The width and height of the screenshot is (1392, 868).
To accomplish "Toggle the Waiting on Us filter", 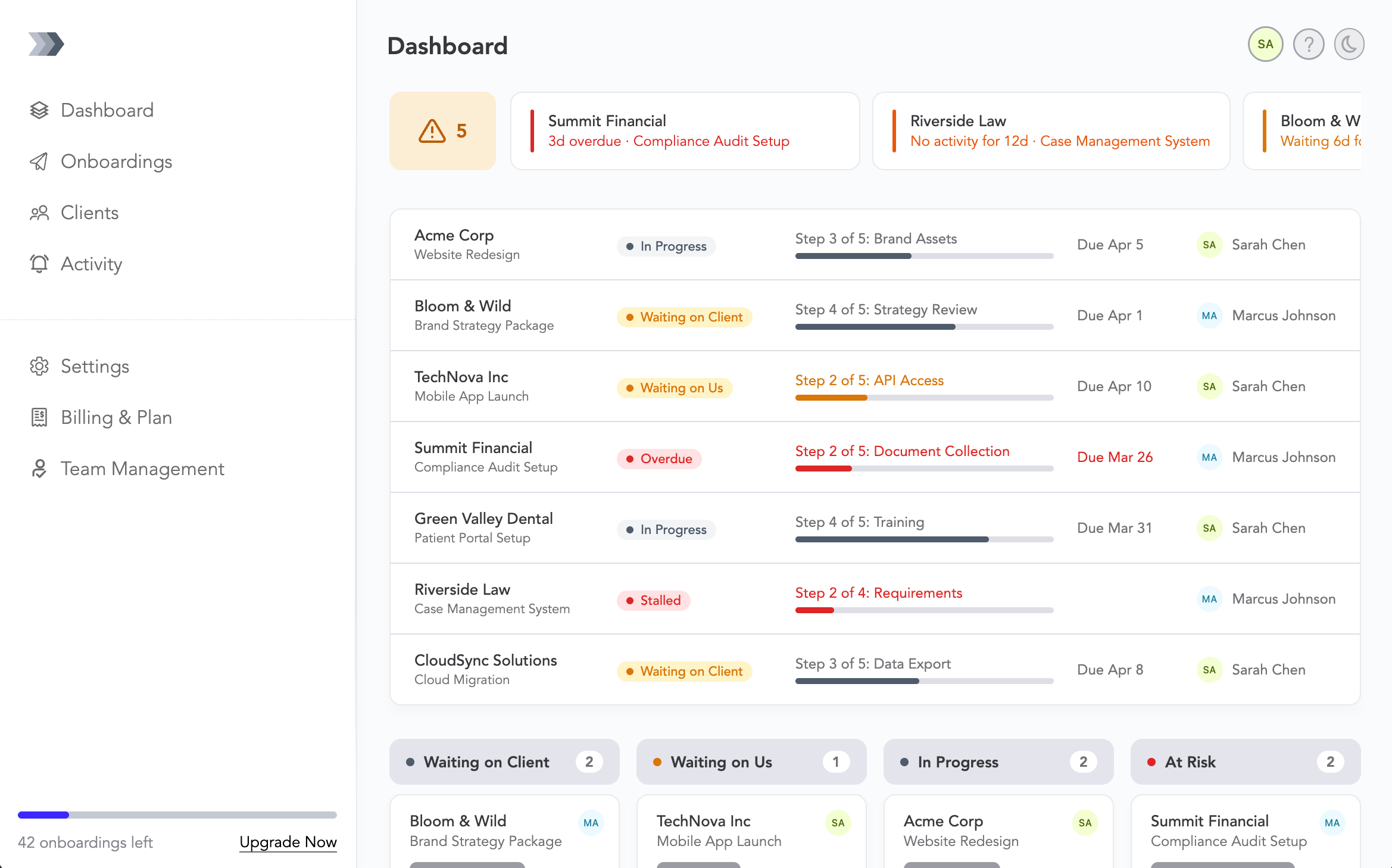I will [x=751, y=762].
